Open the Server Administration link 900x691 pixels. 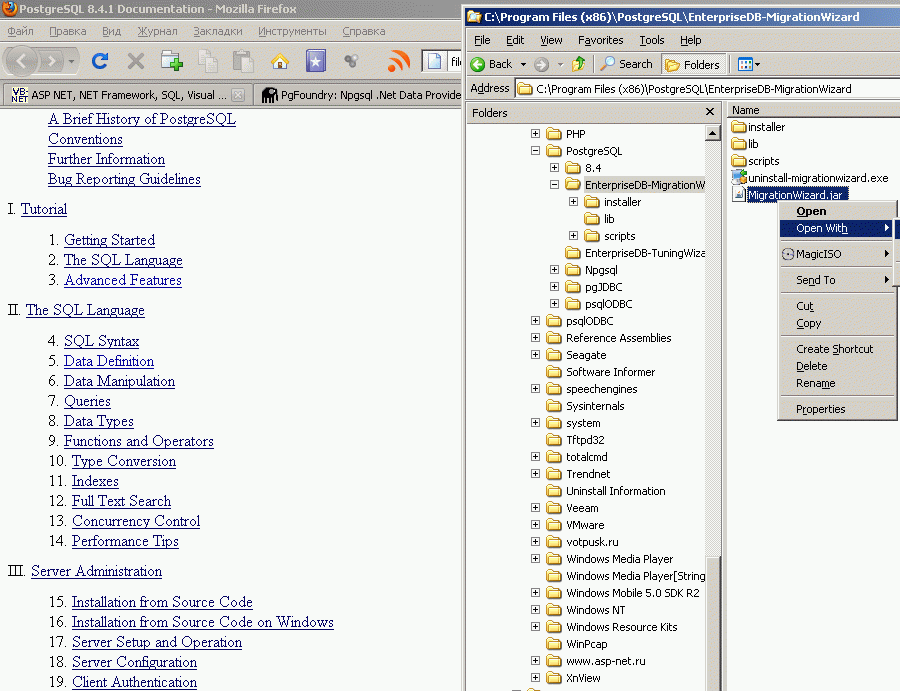tap(96, 571)
